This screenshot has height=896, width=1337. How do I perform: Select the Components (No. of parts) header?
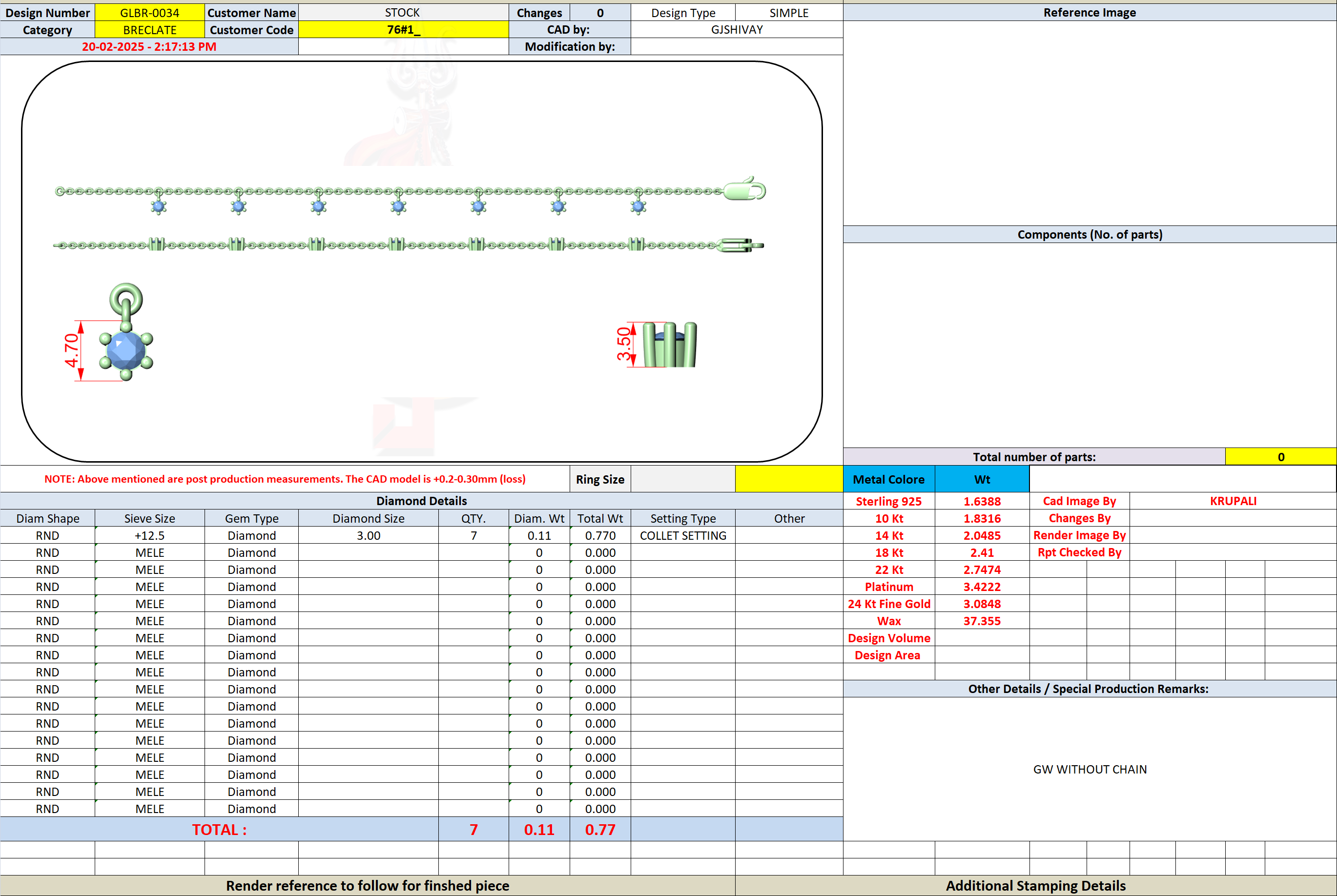pyautogui.click(x=1090, y=234)
